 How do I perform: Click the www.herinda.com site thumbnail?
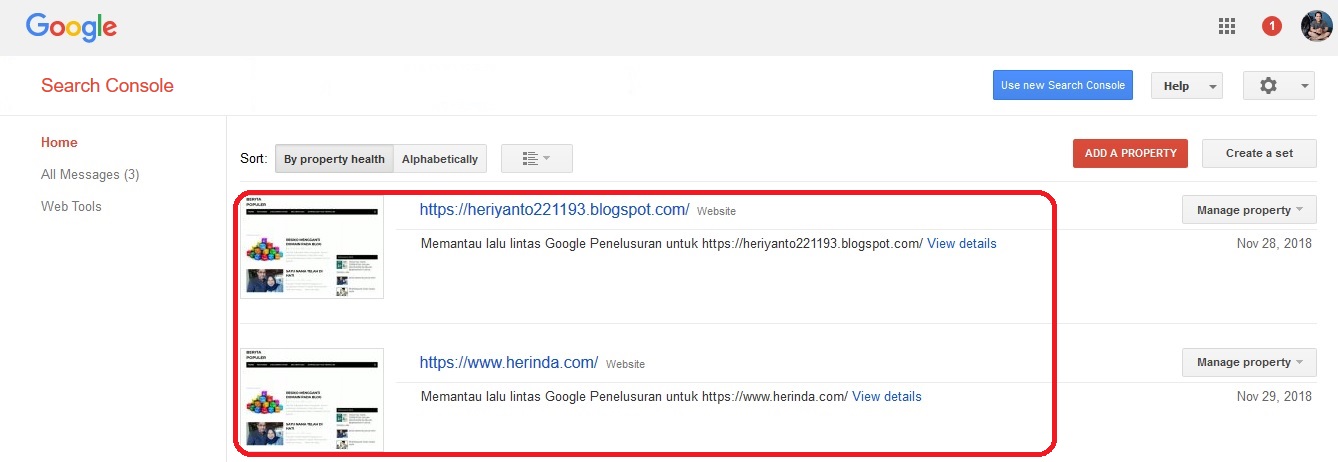click(312, 399)
